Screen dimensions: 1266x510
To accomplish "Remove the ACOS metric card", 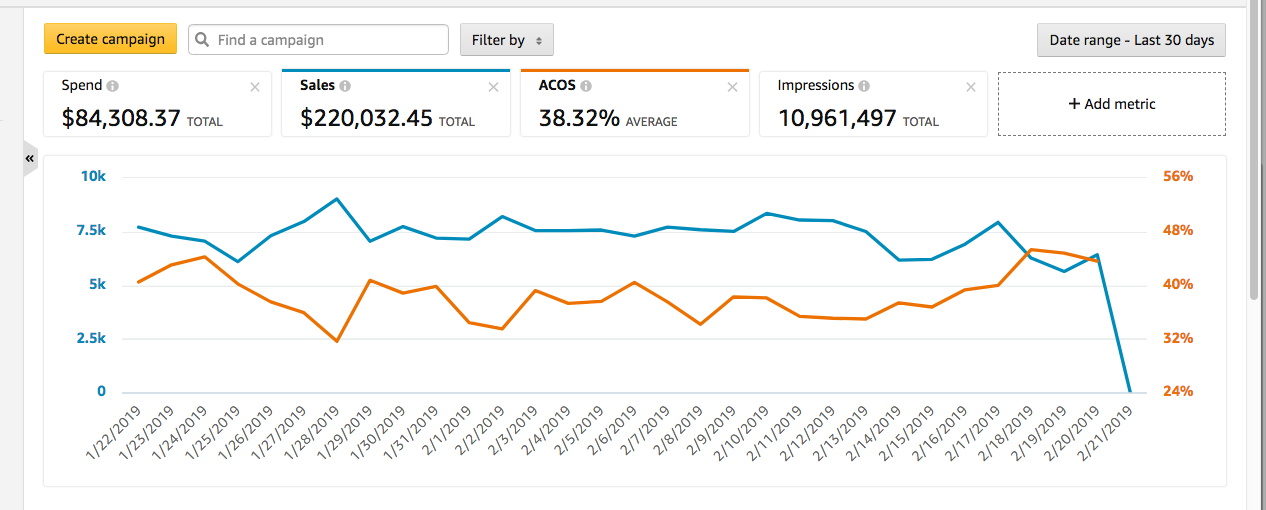I will click(732, 87).
